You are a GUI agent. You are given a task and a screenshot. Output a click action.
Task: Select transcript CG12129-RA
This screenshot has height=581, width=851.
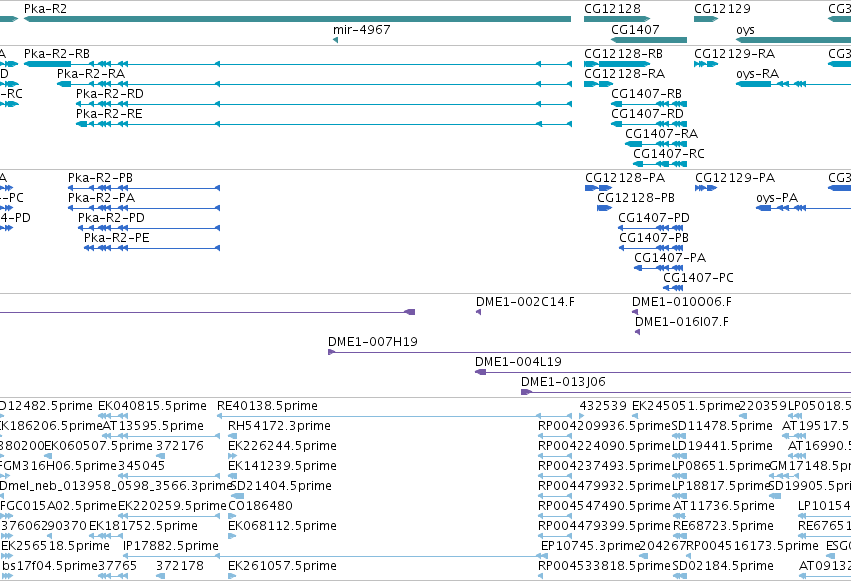706,64
